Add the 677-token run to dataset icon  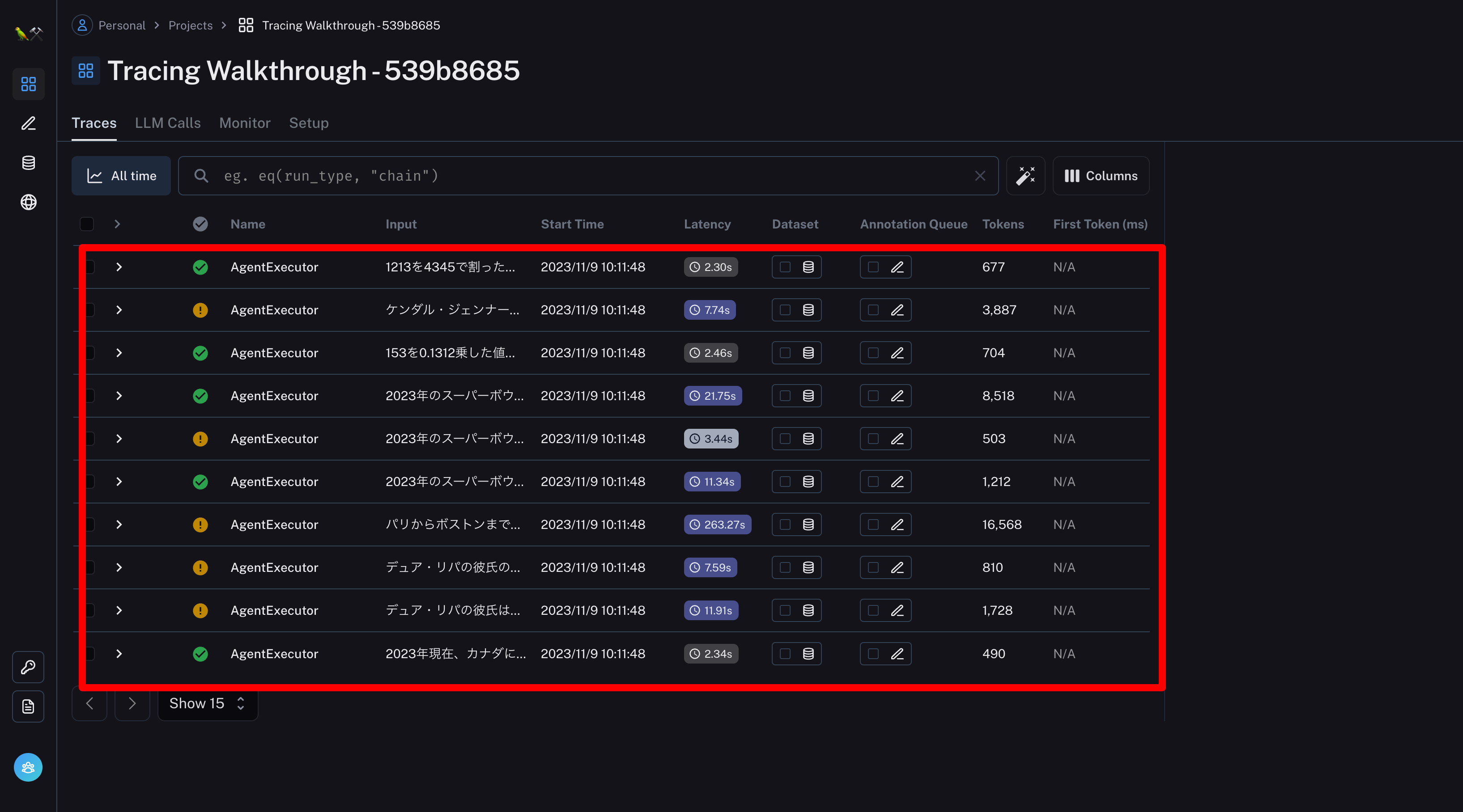point(808,267)
